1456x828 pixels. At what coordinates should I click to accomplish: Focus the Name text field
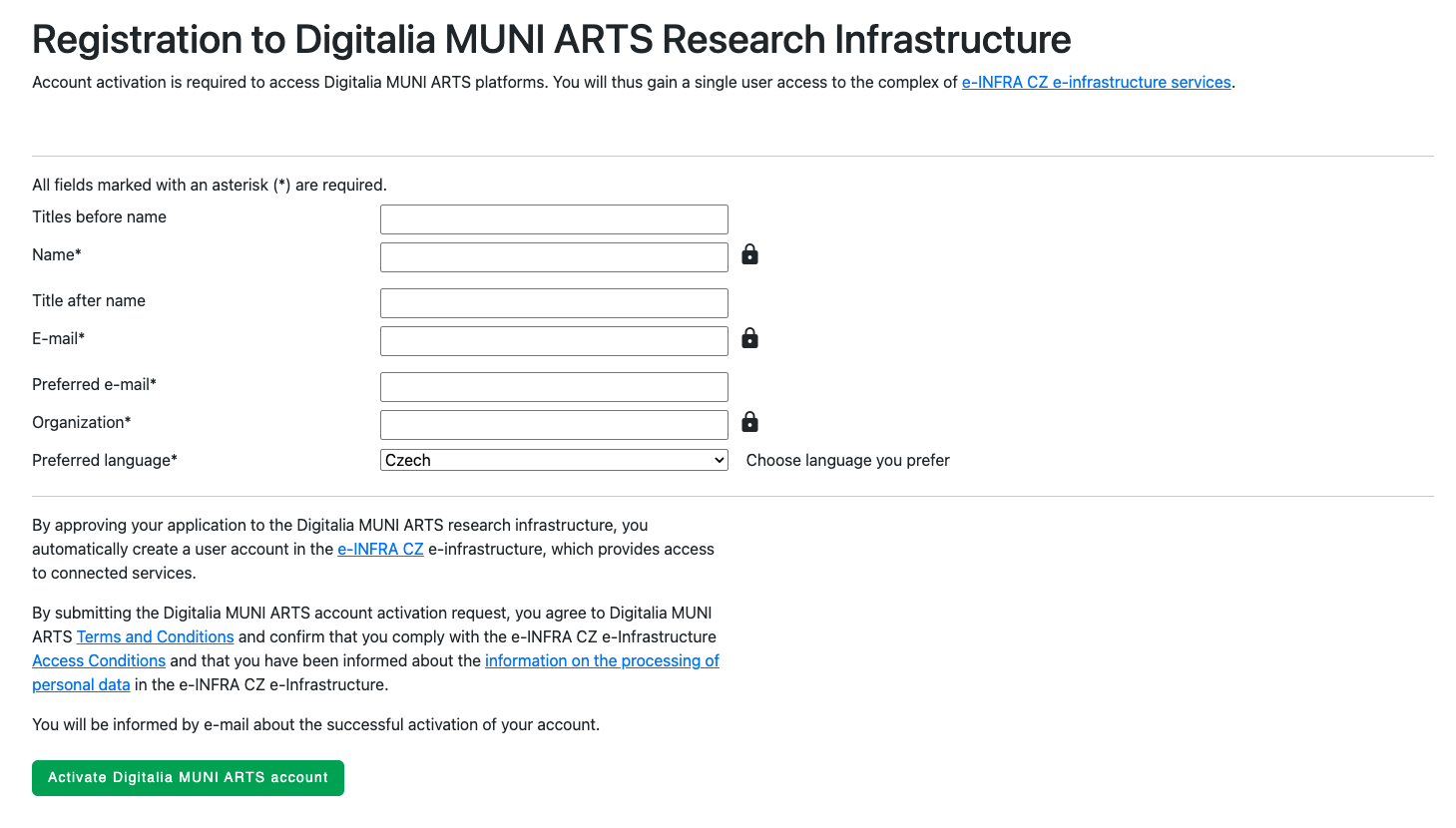(x=554, y=257)
